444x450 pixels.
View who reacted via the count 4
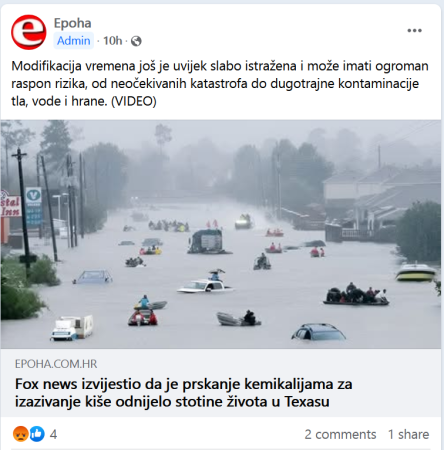53,434
